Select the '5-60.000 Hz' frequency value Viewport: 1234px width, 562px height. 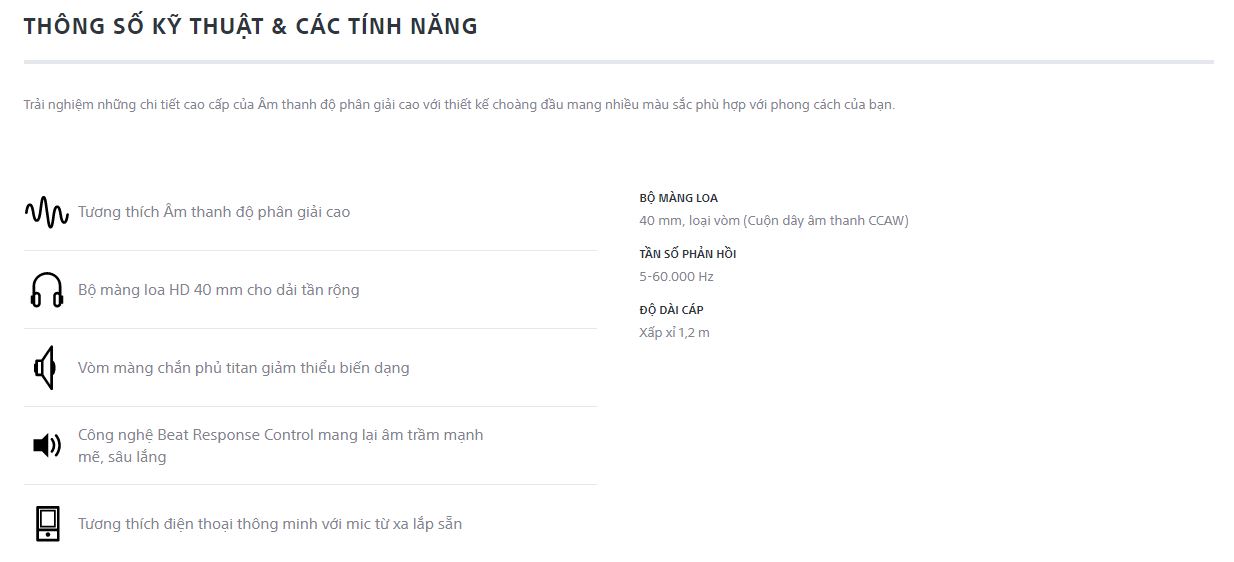coord(676,277)
